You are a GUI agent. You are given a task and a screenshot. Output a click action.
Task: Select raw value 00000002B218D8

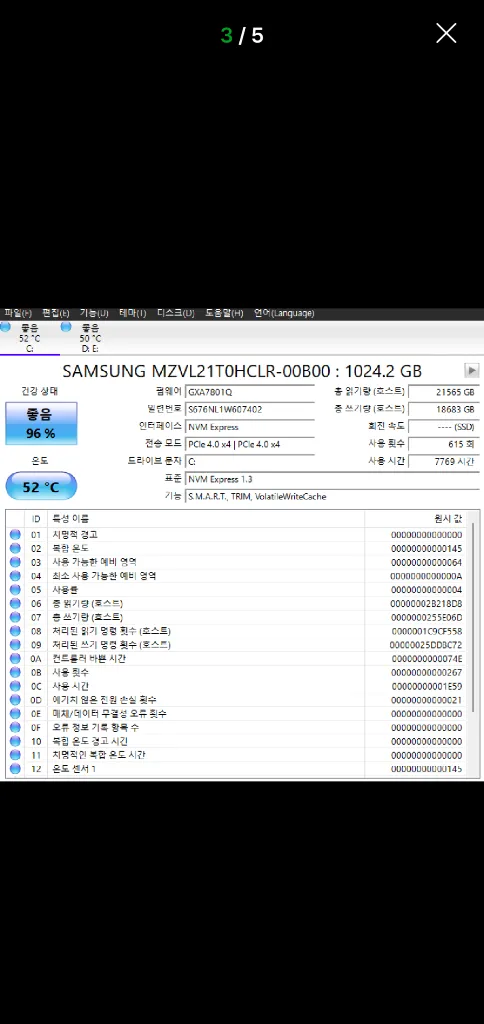426,603
